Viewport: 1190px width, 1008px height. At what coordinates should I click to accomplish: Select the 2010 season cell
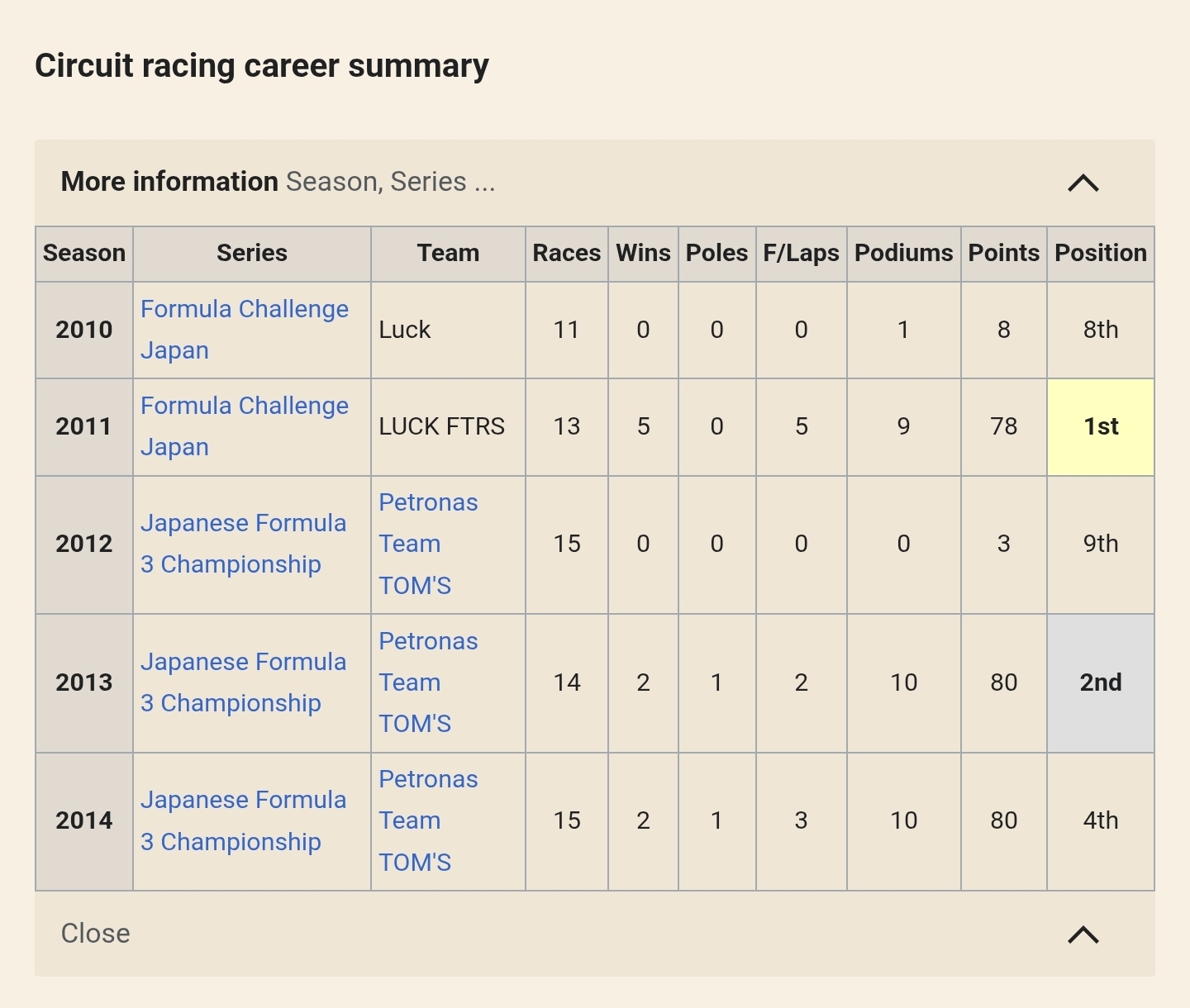click(x=84, y=330)
